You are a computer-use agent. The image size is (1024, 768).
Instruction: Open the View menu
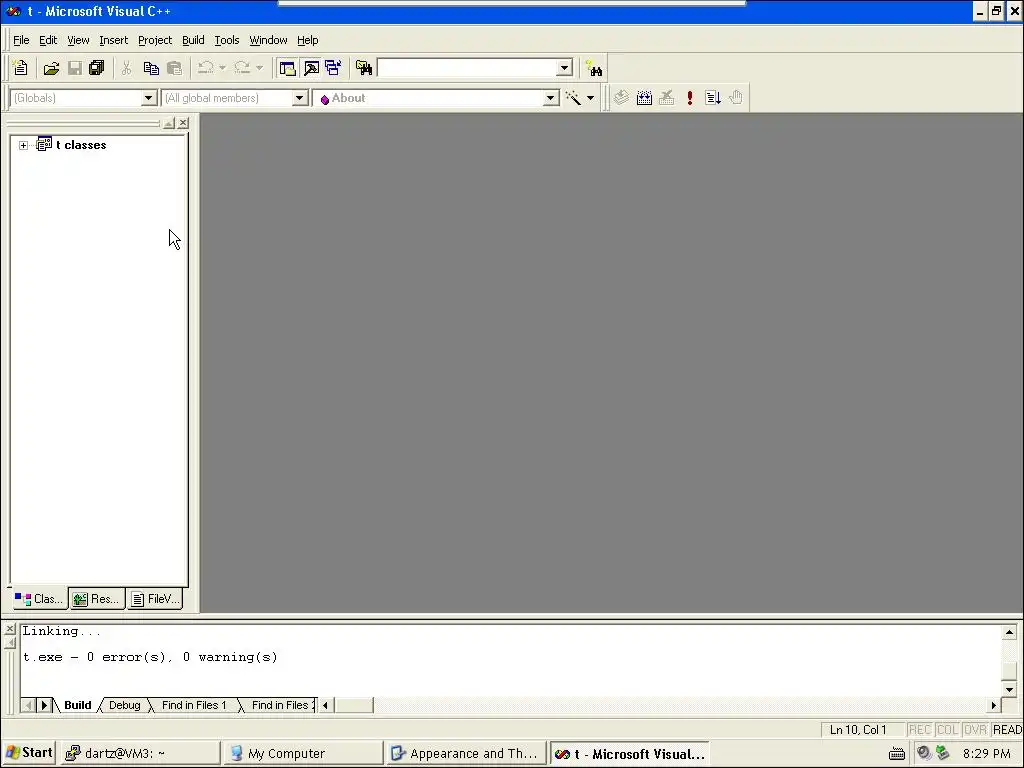[x=78, y=40]
